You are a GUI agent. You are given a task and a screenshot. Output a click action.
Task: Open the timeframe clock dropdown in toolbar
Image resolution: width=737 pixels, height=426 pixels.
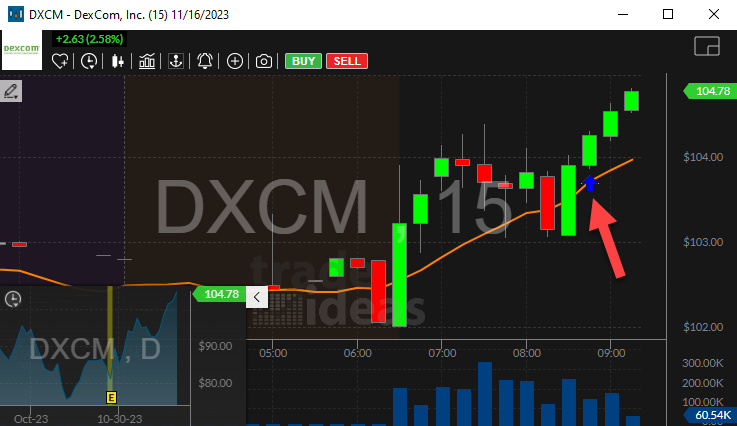[x=90, y=61]
